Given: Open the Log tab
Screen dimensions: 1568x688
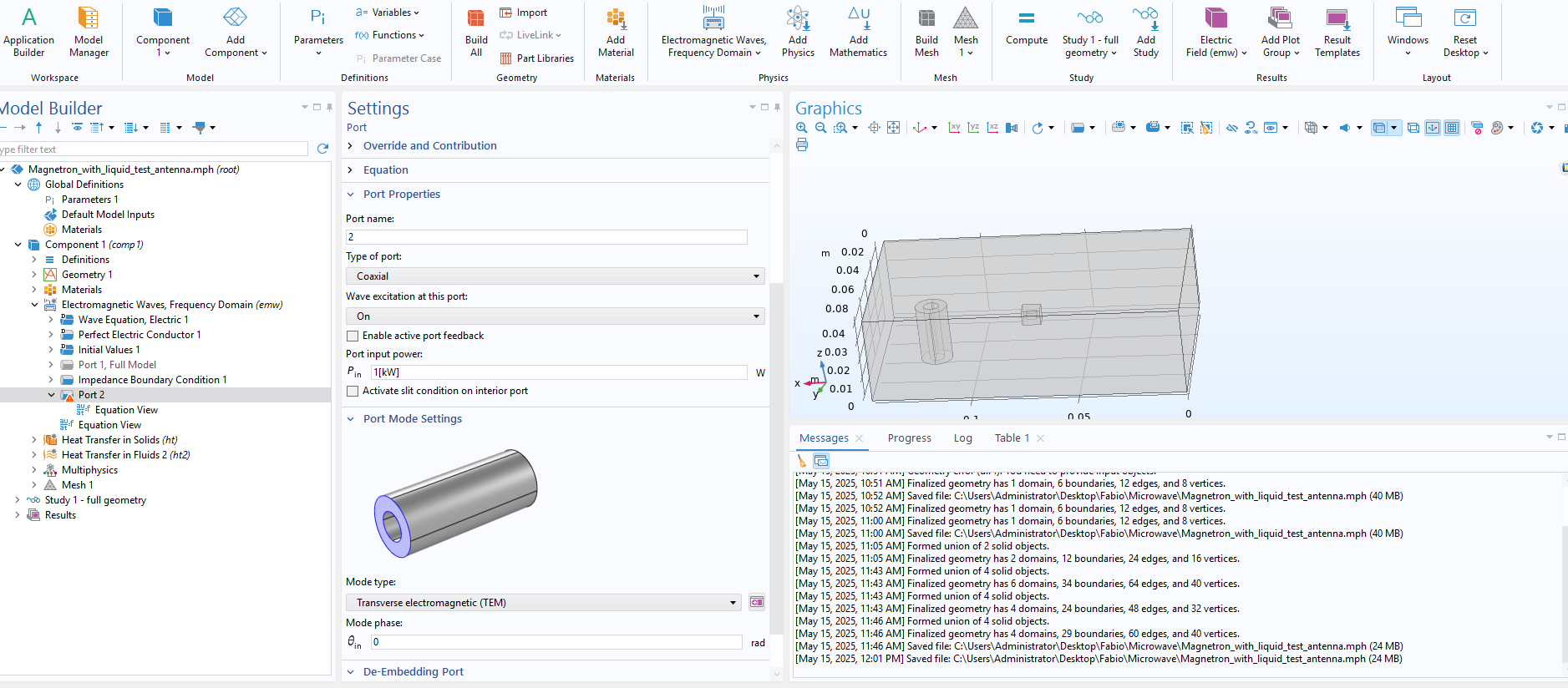Looking at the screenshot, I should (x=962, y=438).
